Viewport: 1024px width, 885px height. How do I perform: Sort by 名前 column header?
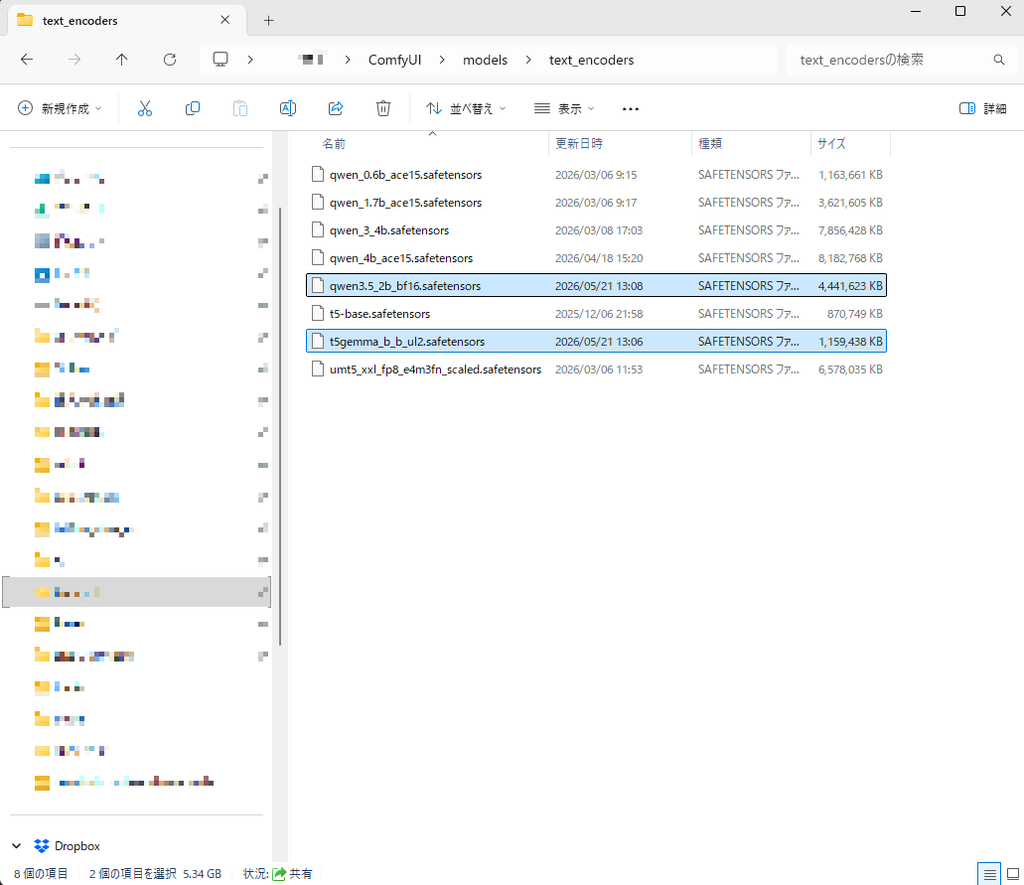334,144
